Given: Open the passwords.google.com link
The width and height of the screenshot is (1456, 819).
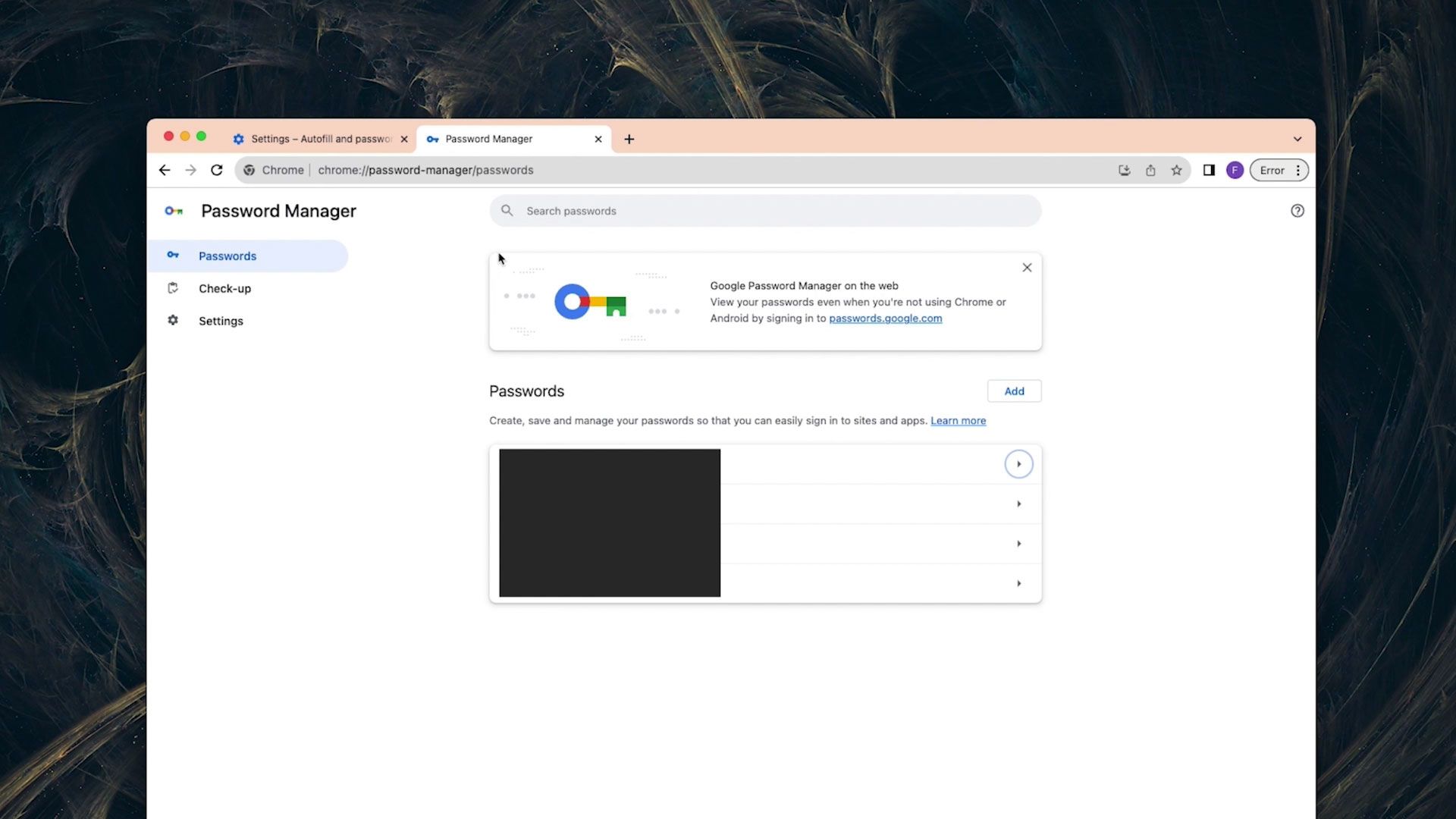Looking at the screenshot, I should click(885, 318).
